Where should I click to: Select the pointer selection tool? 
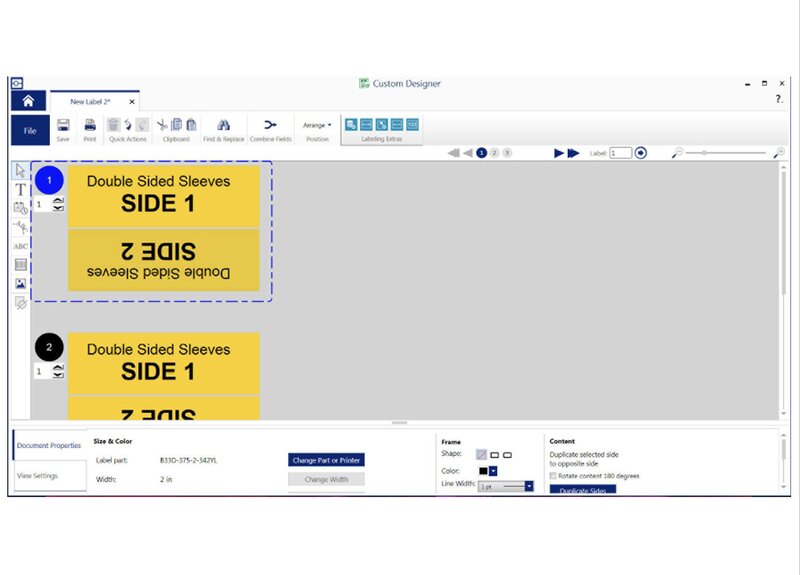point(20,170)
